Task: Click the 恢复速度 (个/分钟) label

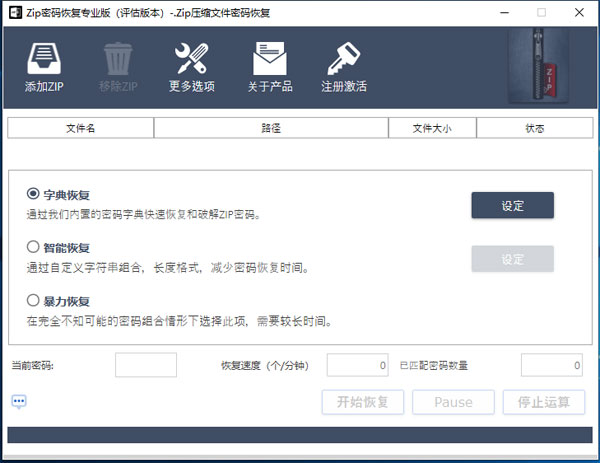Action: pyautogui.click(x=265, y=365)
